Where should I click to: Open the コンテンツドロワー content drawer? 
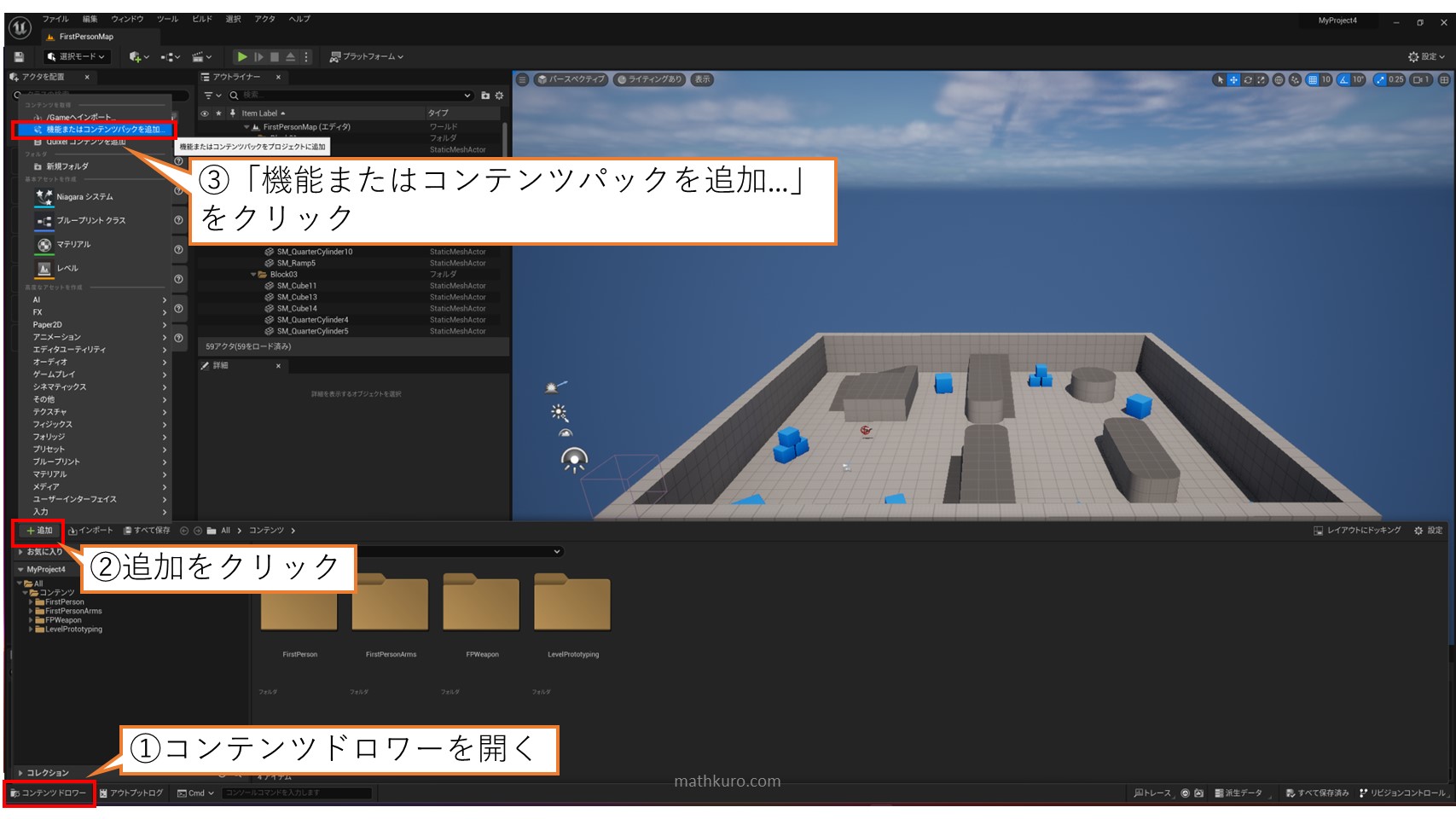point(49,793)
